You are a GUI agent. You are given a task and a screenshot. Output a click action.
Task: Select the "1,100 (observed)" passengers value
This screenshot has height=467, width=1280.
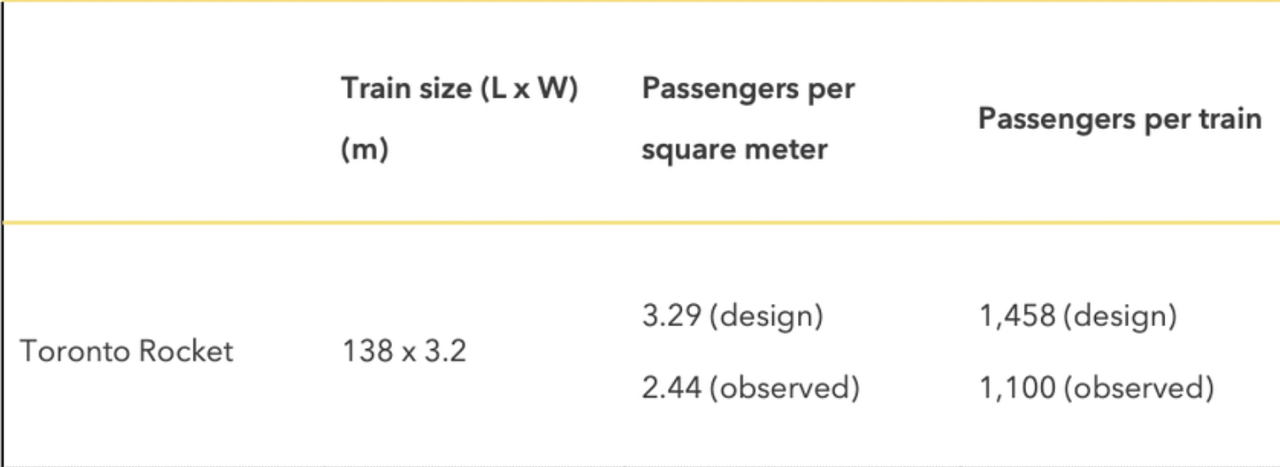[x=1096, y=387]
